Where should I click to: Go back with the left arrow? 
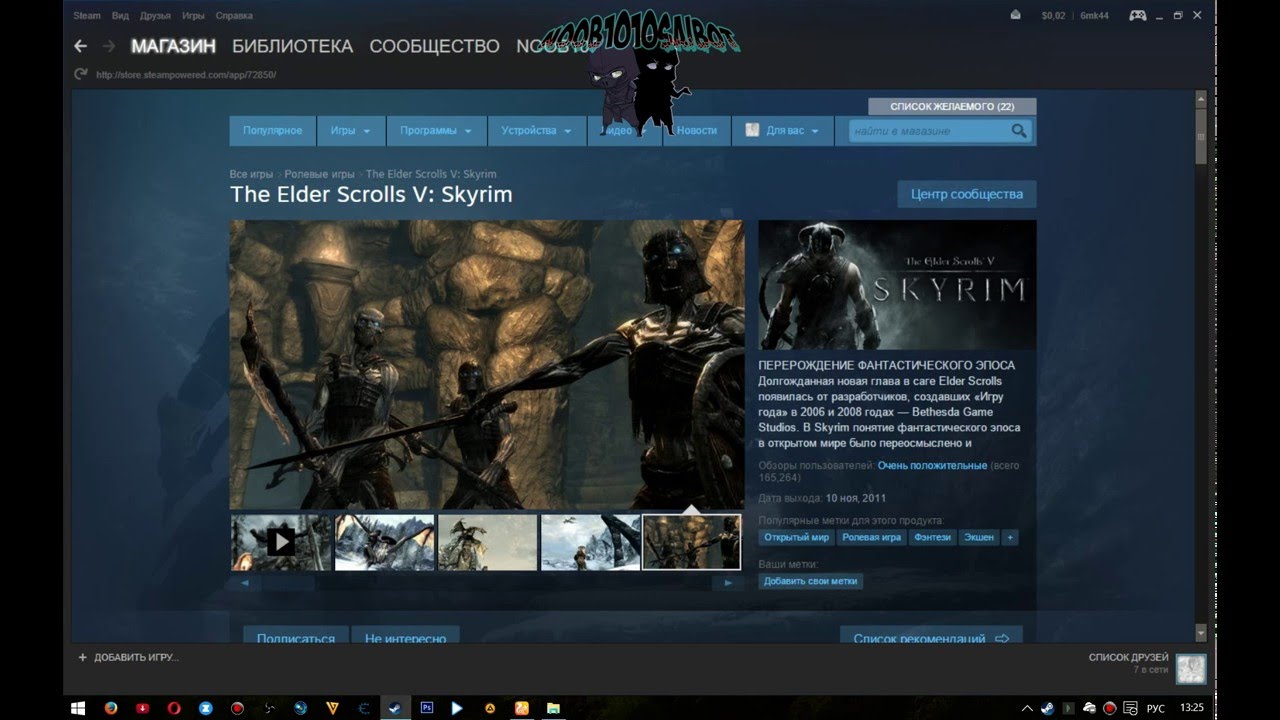click(x=81, y=46)
